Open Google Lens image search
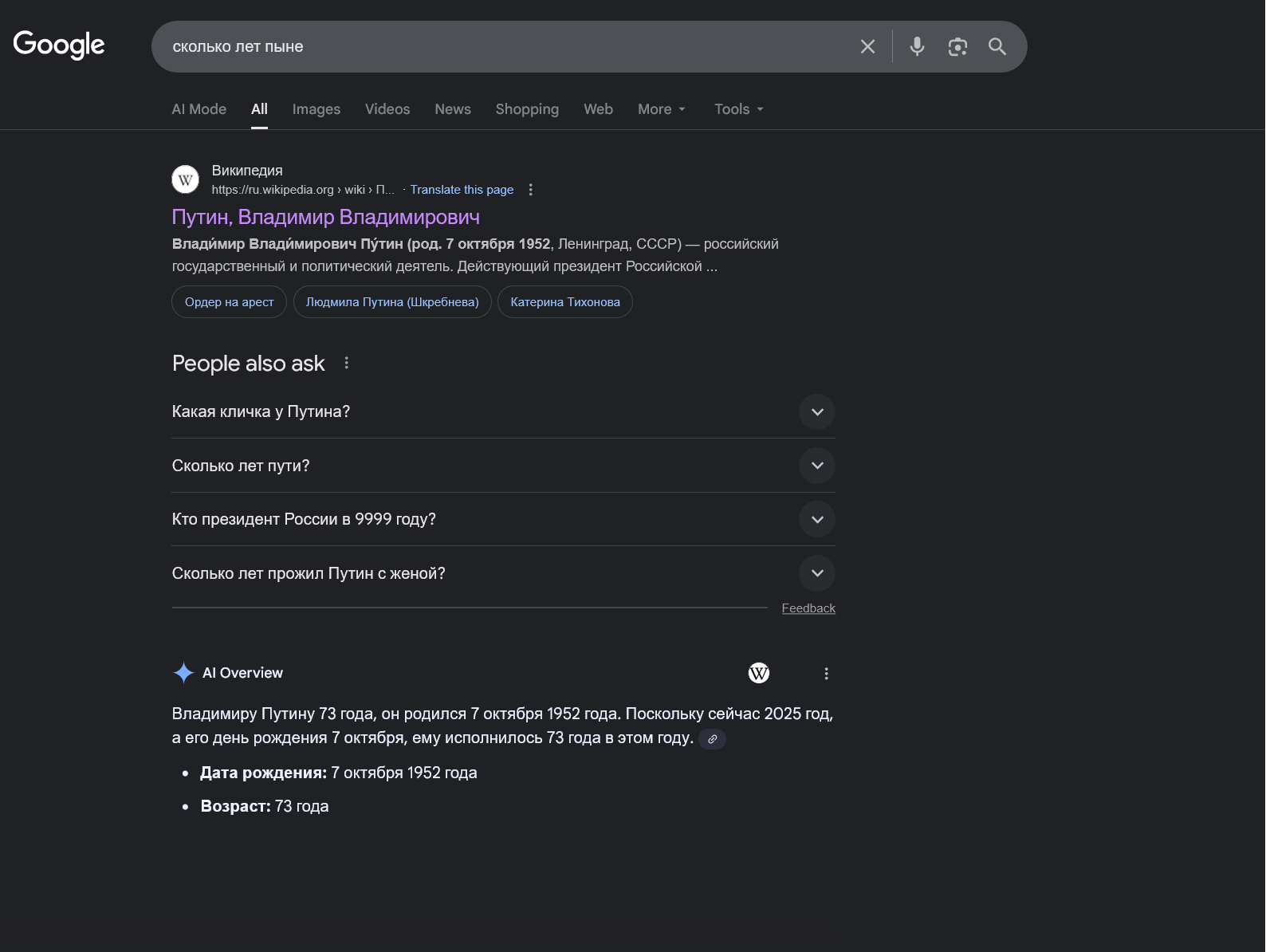1266x952 pixels. pos(957,47)
